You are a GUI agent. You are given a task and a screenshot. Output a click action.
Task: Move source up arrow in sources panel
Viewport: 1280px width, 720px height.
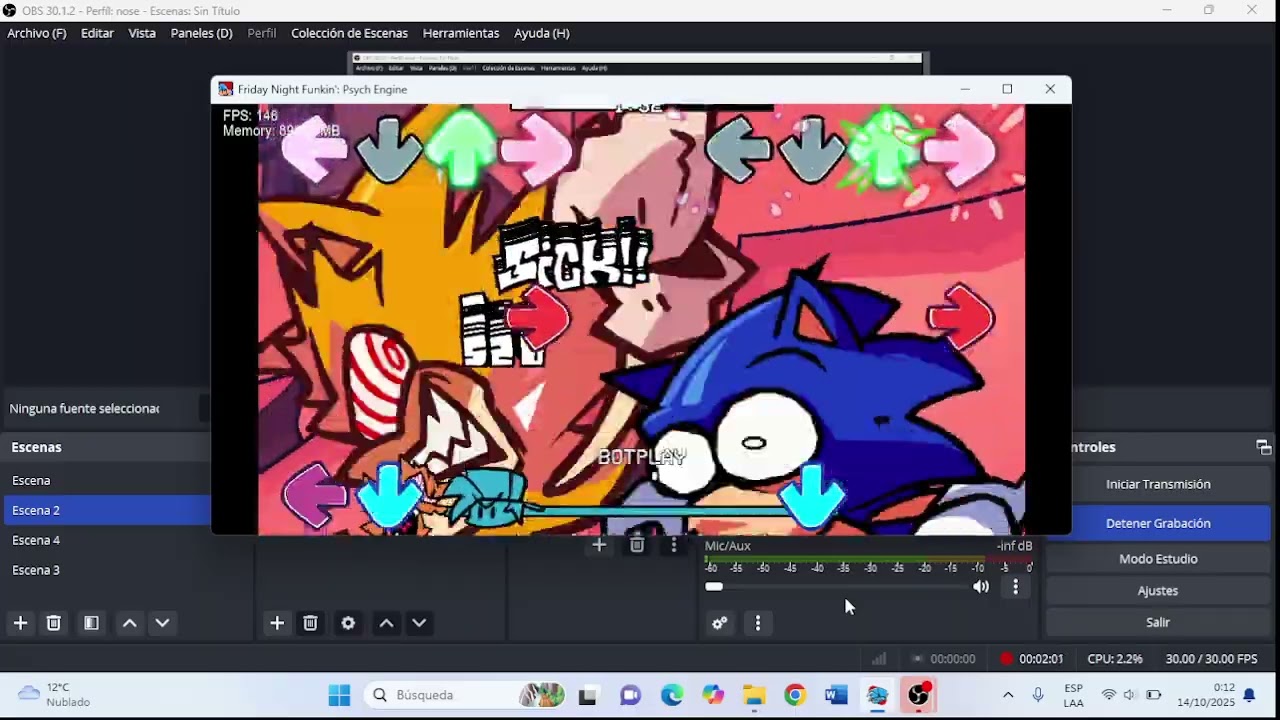point(386,623)
